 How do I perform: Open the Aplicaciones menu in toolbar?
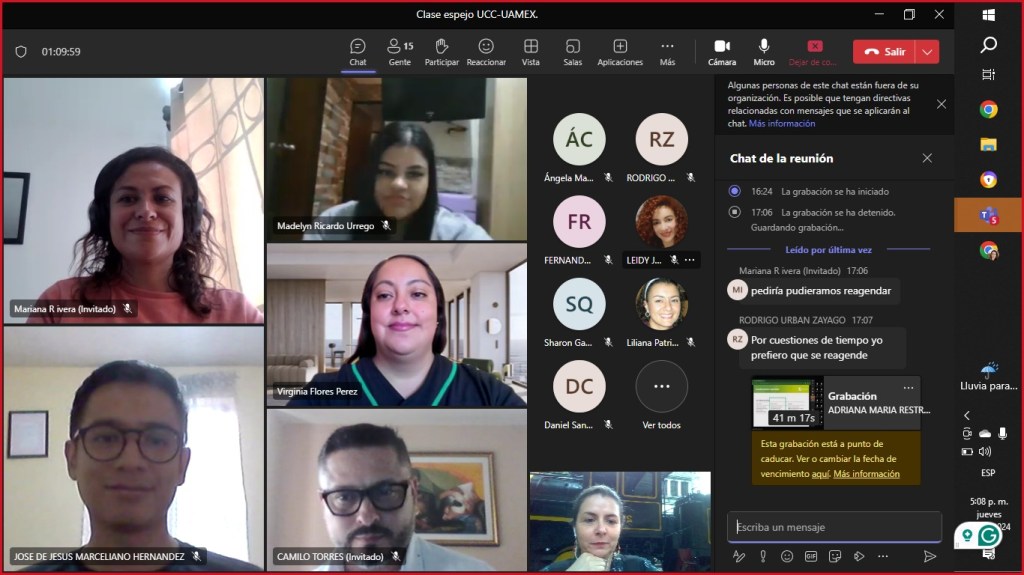point(620,52)
